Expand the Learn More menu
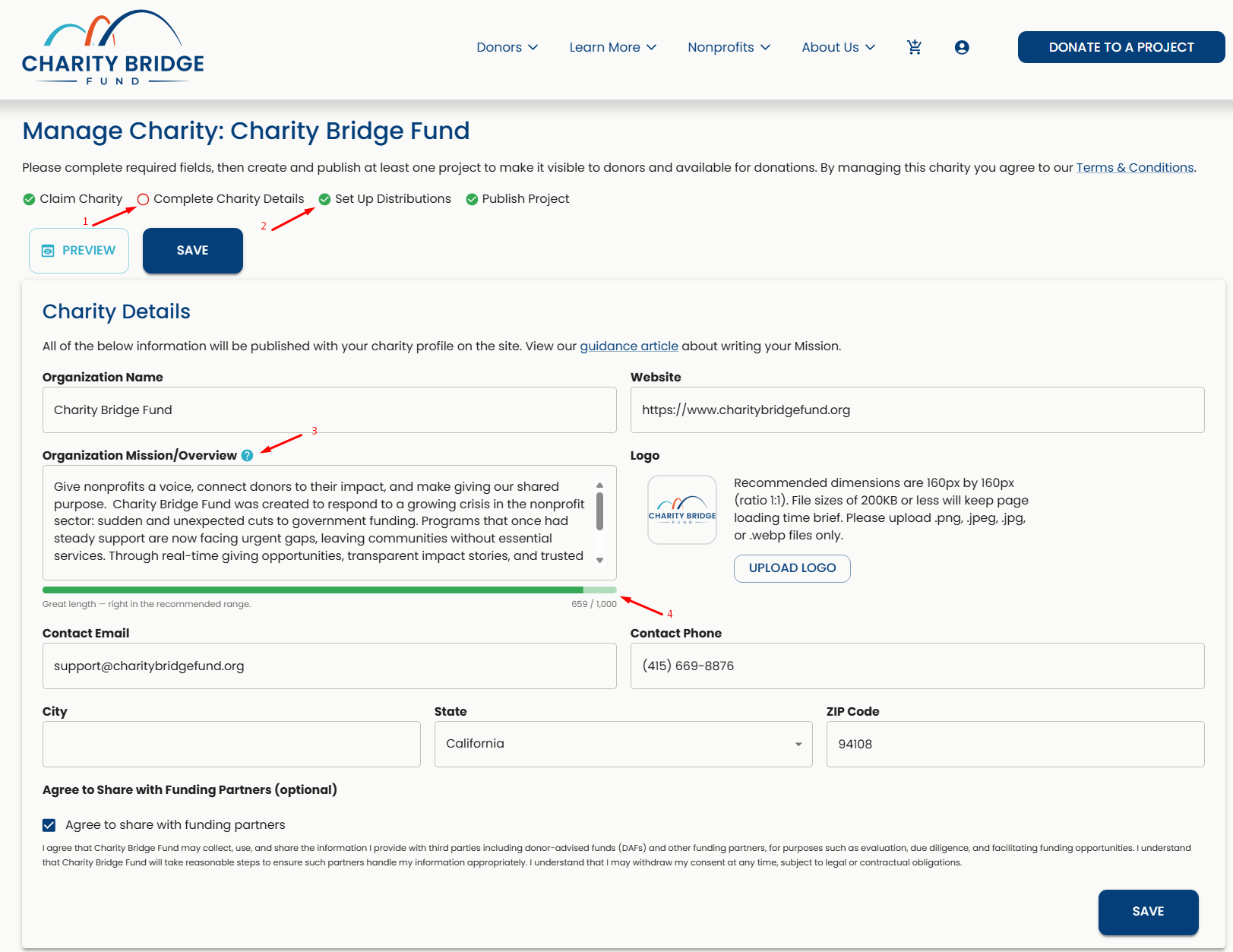Viewport: 1233px width, 952px height. pyautogui.click(x=613, y=47)
